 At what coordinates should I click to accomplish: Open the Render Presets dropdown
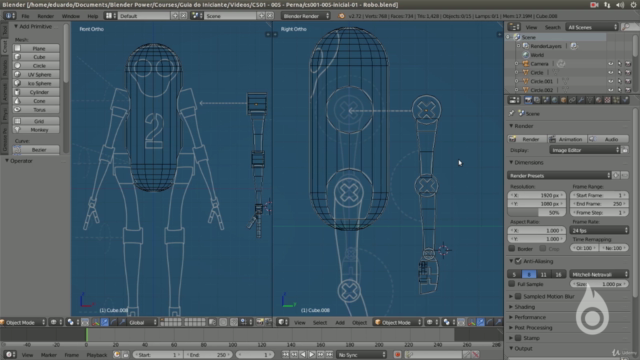pos(559,176)
